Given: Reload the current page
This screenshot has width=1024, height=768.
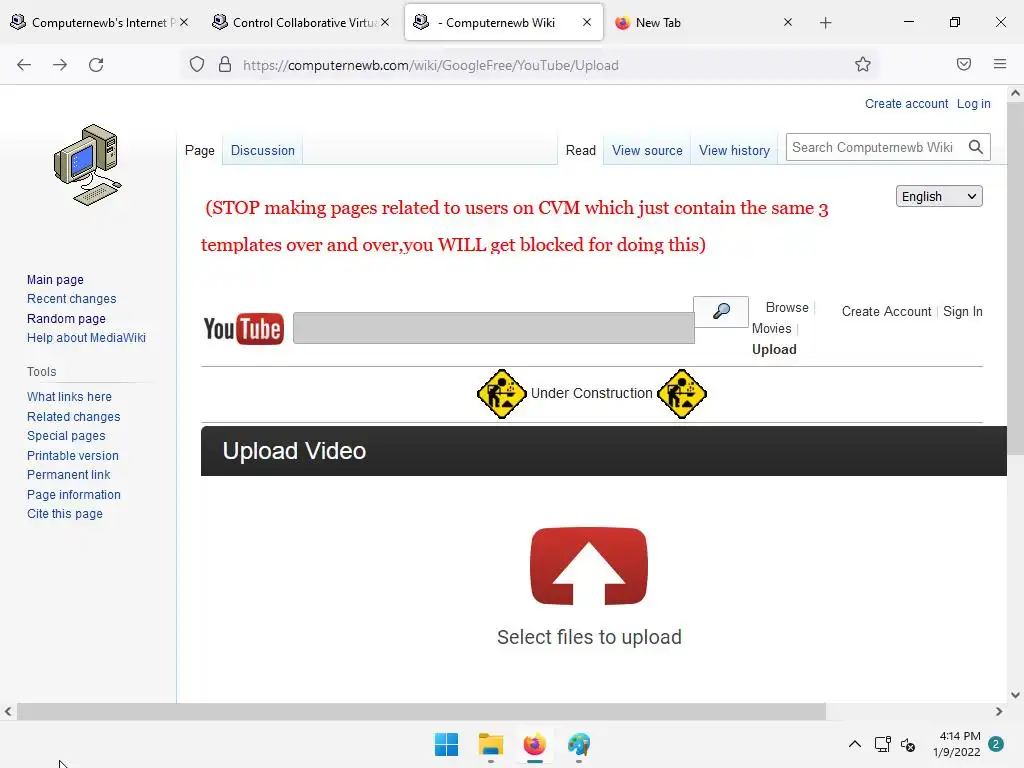Looking at the screenshot, I should click(96, 65).
